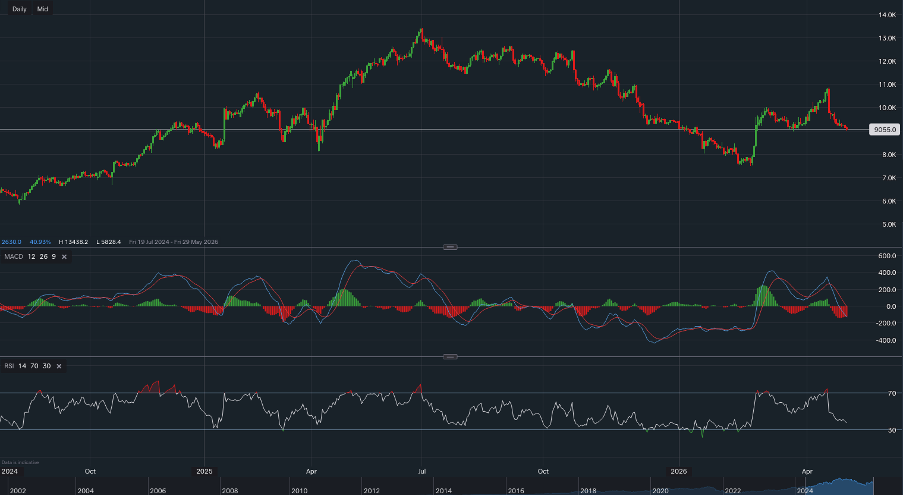Open the Daily timeframe dropdown

(19, 8)
